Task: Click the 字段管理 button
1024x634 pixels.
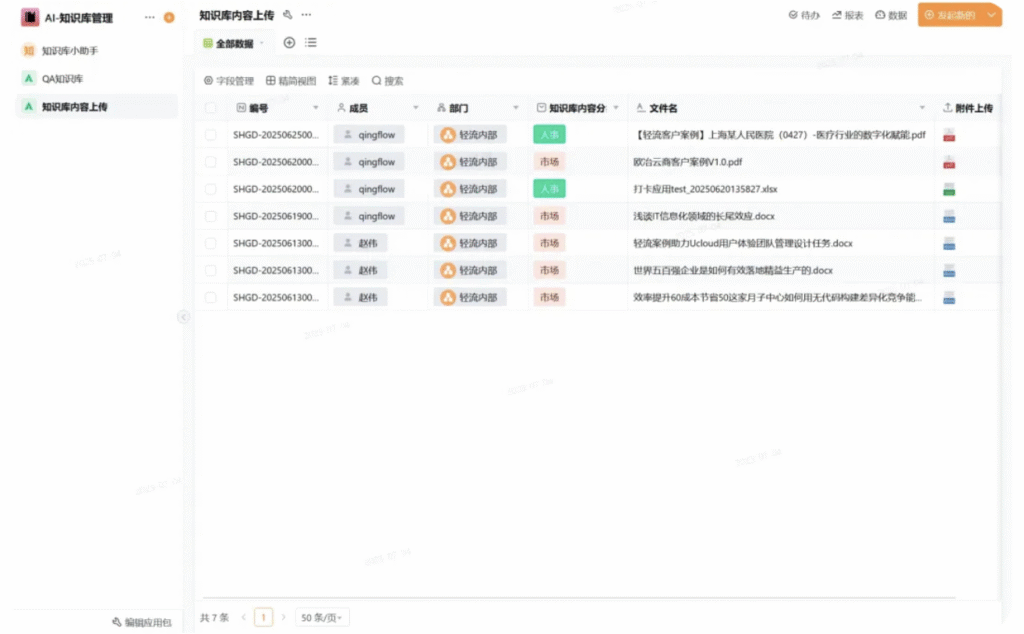Action: pos(229,81)
